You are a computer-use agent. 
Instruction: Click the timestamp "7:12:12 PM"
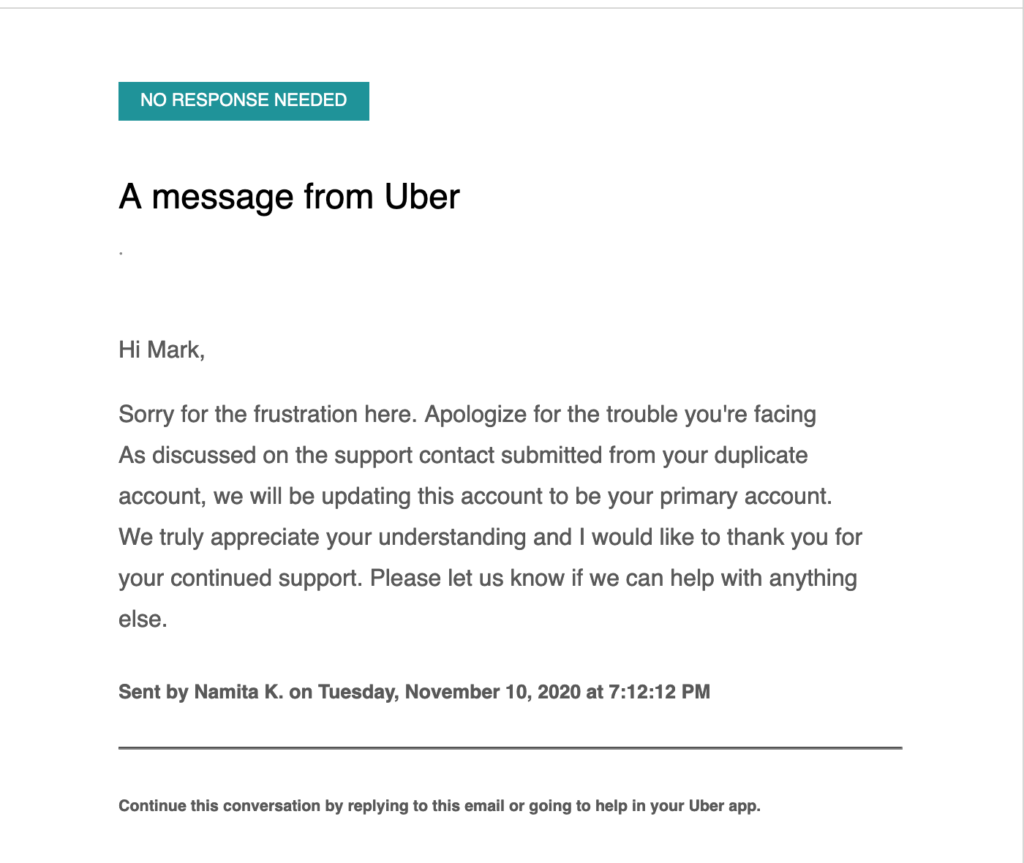coord(658,692)
